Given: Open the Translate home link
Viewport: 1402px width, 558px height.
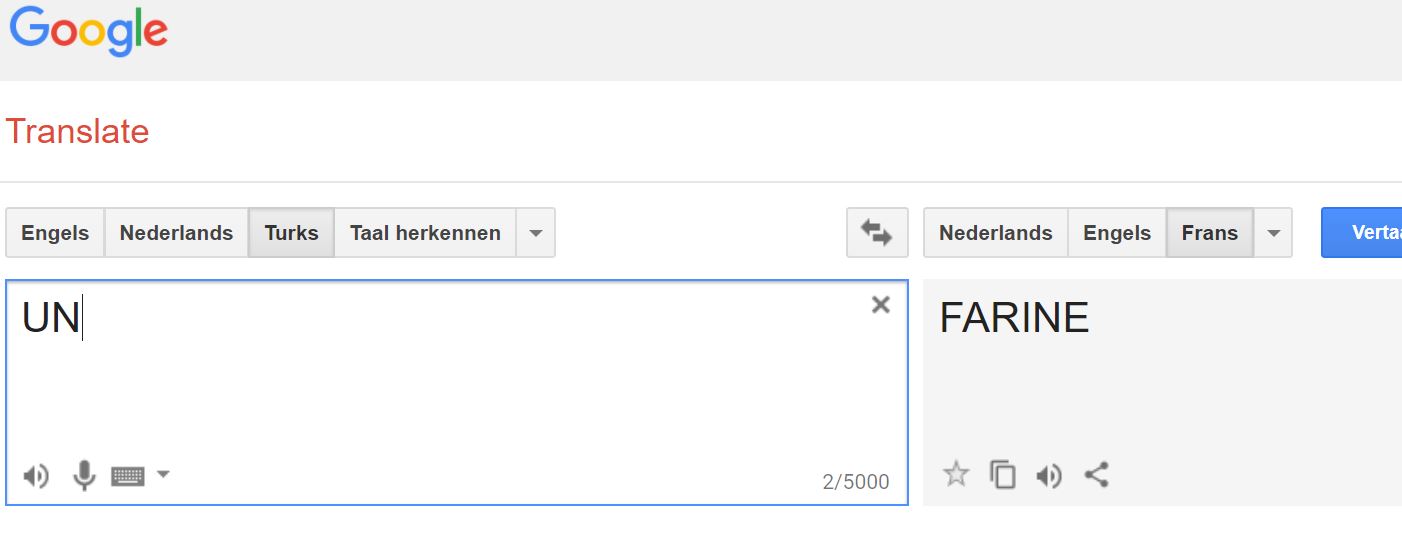Looking at the screenshot, I should tap(77, 131).
